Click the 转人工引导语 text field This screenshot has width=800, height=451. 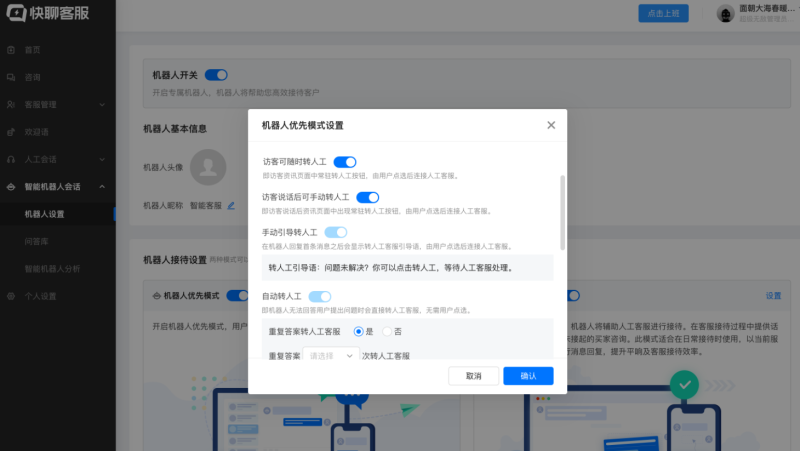click(407, 268)
